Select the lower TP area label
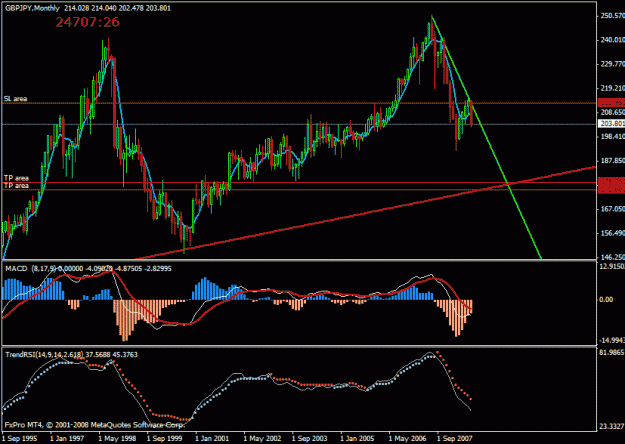625x444 pixels. (x=16, y=186)
